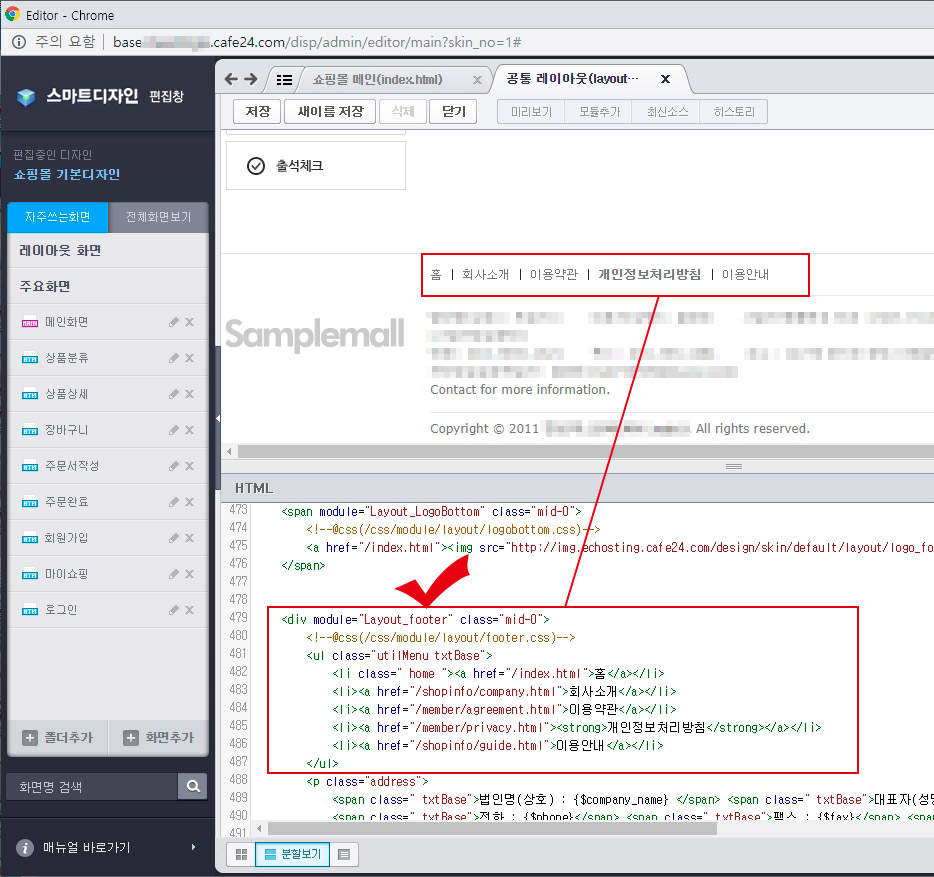Image resolution: width=934 pixels, height=877 pixels.
Task: Click the 회사소개 link in the preview
Action: point(486,274)
